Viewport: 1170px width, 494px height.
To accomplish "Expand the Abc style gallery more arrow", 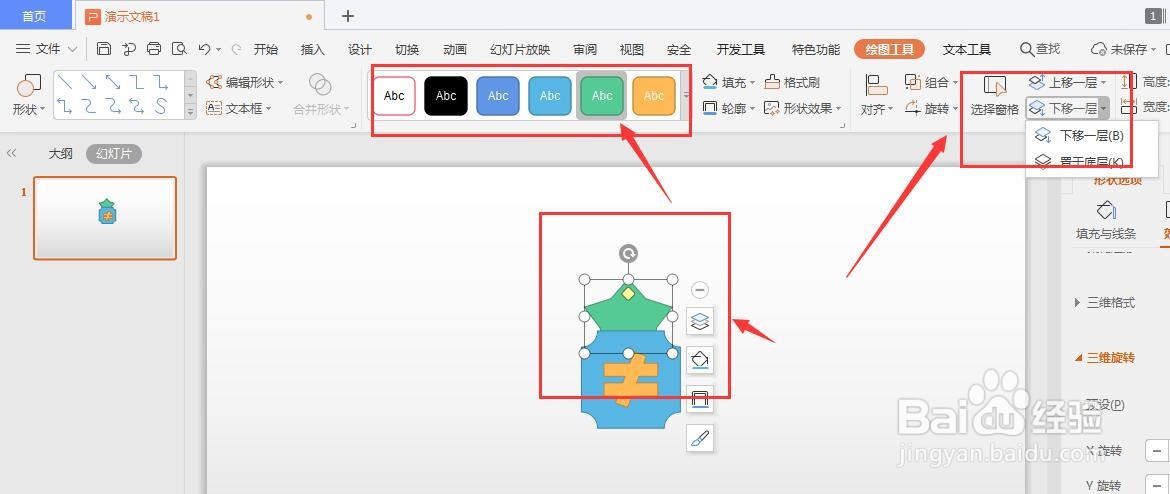I will click(x=686, y=96).
